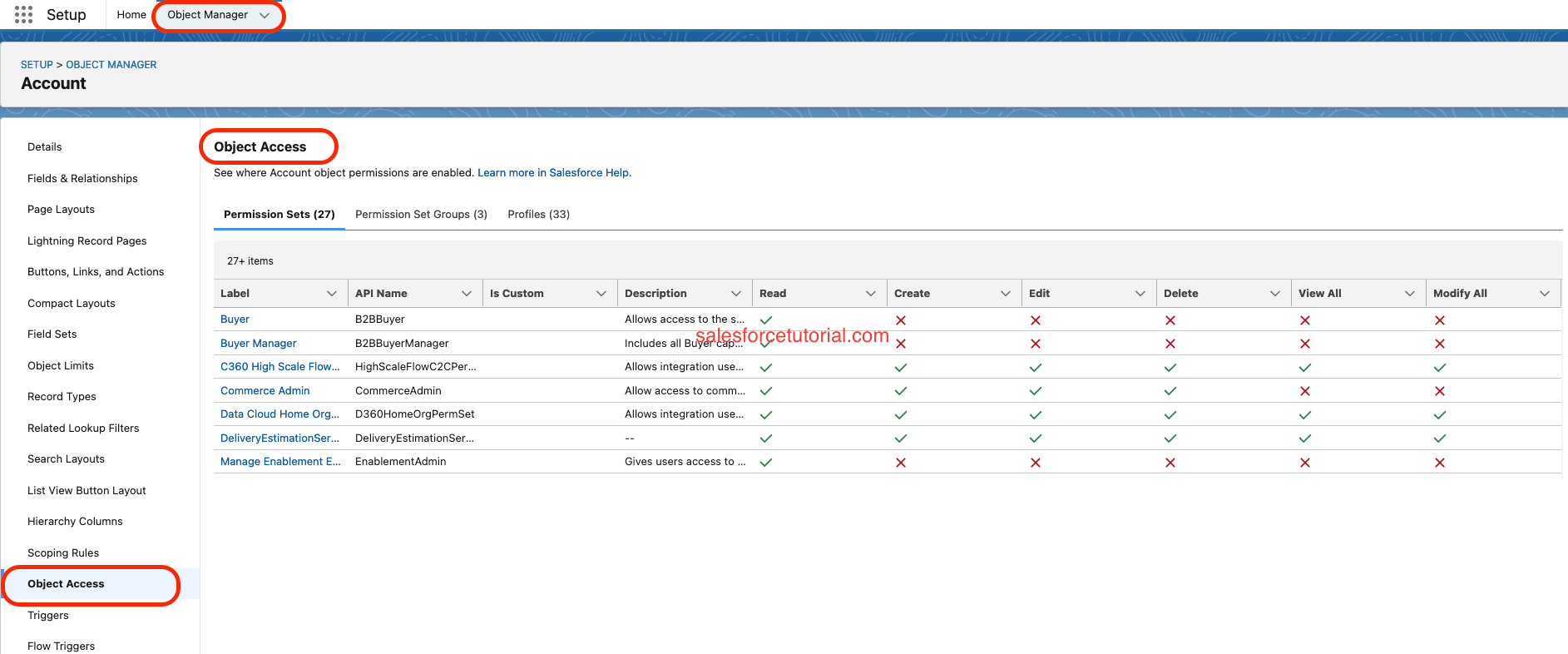Click the Delete checkmark for C360 High Scale Flow row
1568x654 pixels.
(x=1170, y=368)
